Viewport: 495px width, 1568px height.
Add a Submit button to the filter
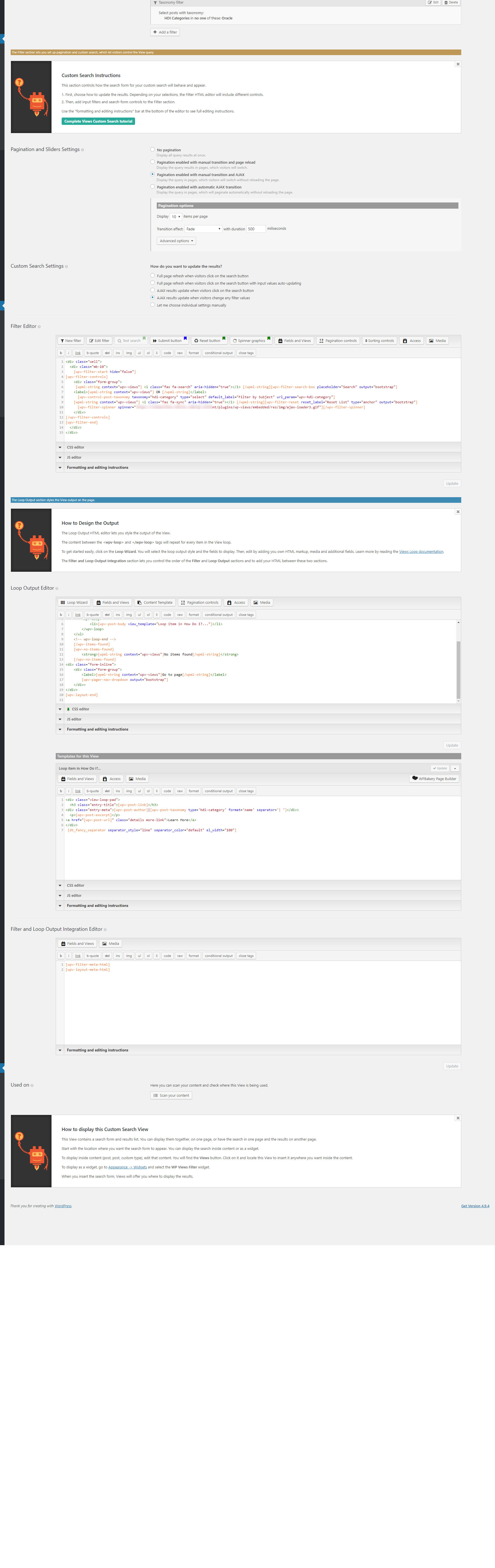(169, 340)
